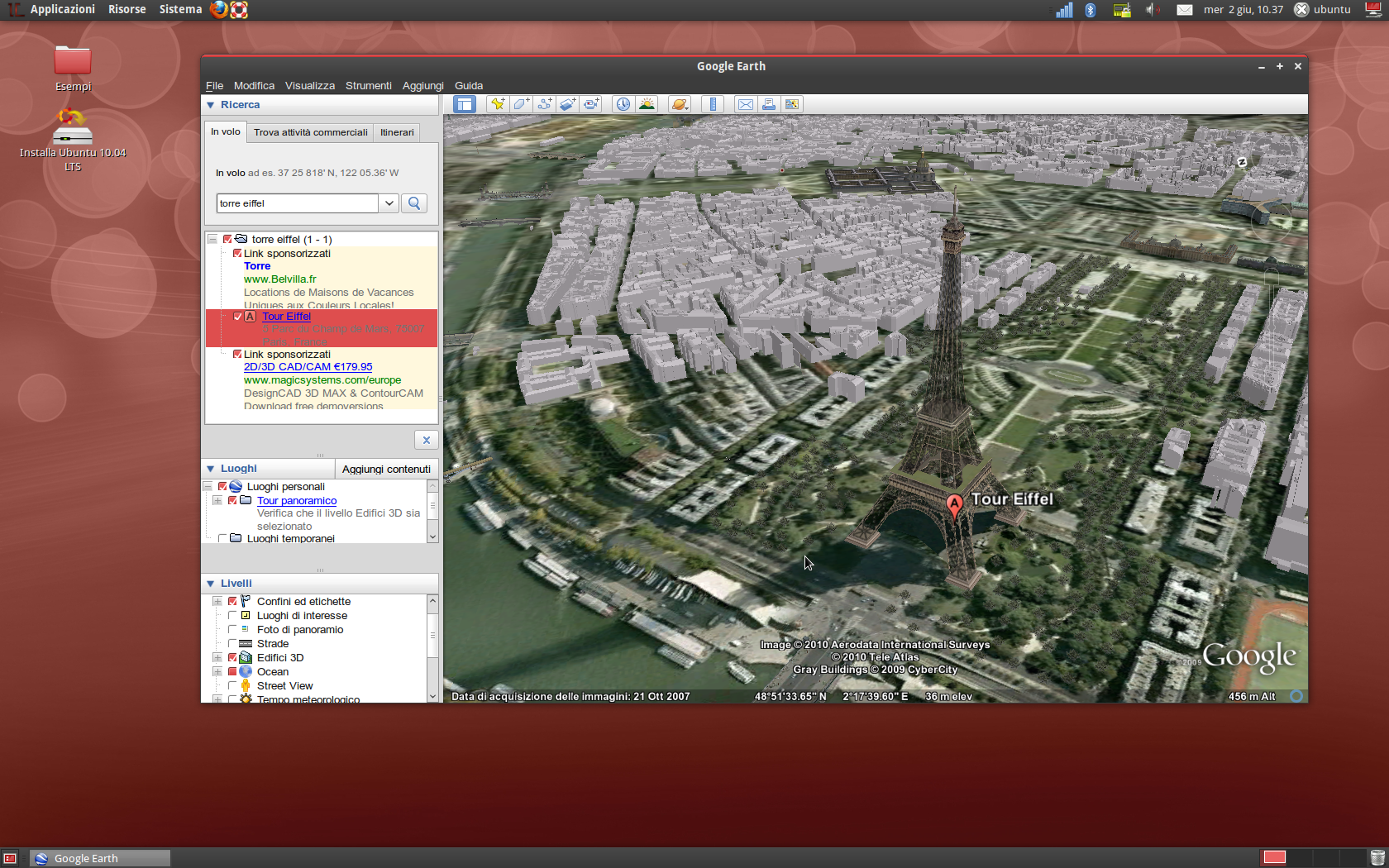Open the trash icon in bottom panel
Image resolution: width=1389 pixels, height=868 pixels.
click(1377, 858)
